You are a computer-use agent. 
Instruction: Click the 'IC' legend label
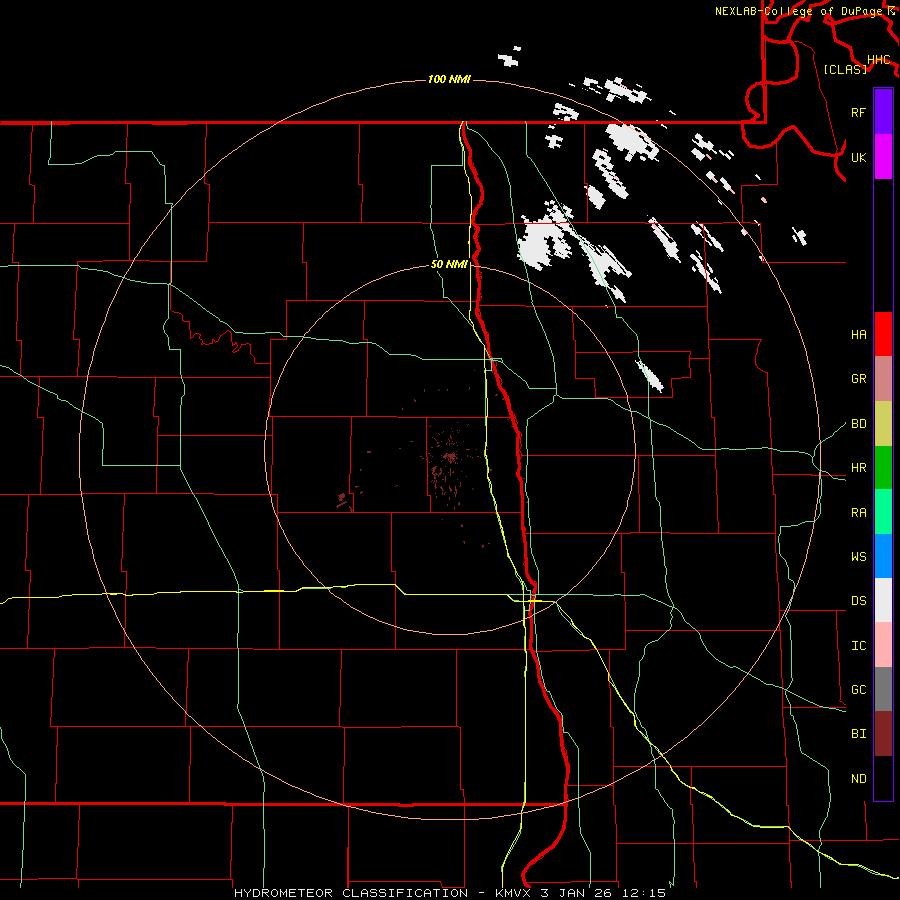pyautogui.click(x=858, y=646)
